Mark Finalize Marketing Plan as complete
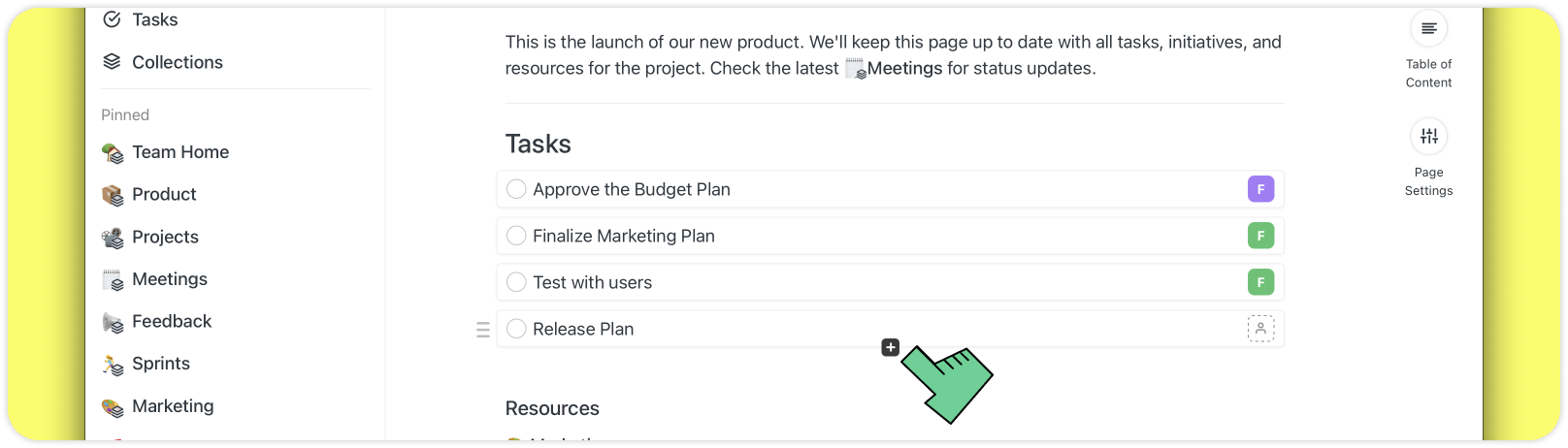 pos(516,236)
